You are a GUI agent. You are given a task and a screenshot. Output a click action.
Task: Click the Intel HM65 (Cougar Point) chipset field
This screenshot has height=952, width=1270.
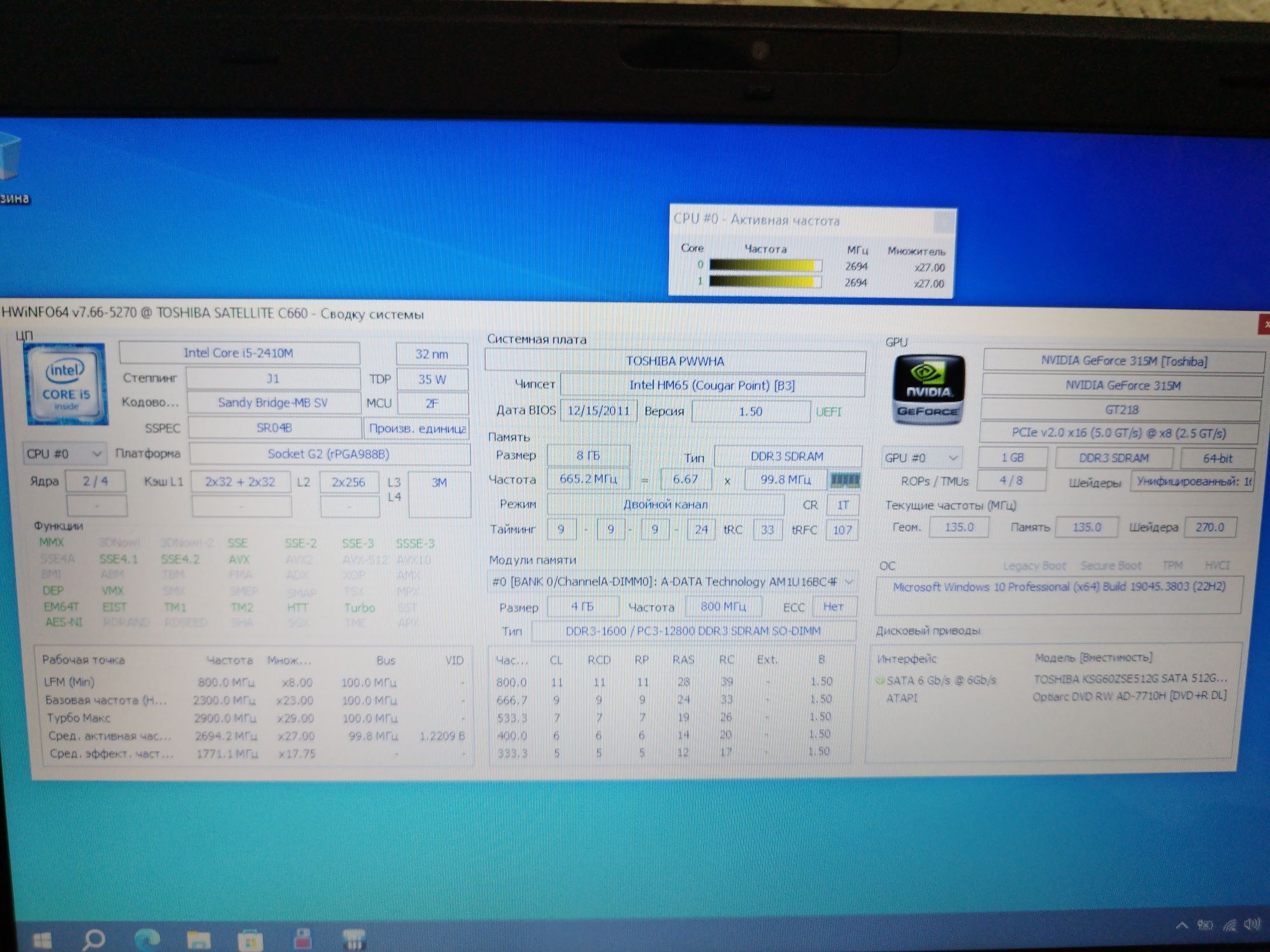pos(712,385)
